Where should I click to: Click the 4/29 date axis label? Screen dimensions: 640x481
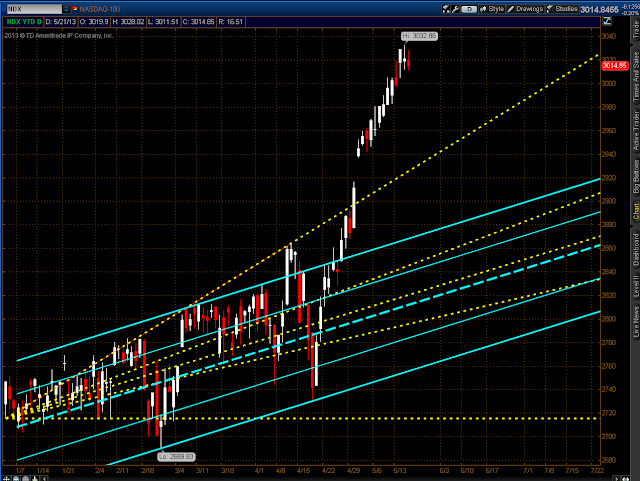[353, 470]
